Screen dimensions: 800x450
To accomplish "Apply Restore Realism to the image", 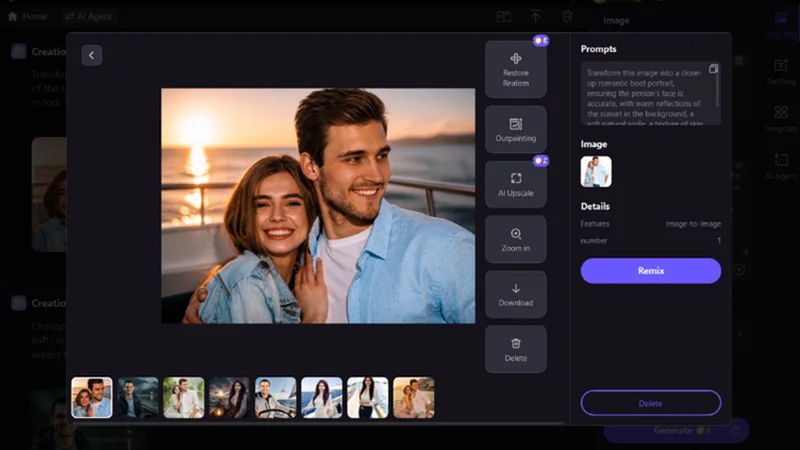I will (516, 70).
